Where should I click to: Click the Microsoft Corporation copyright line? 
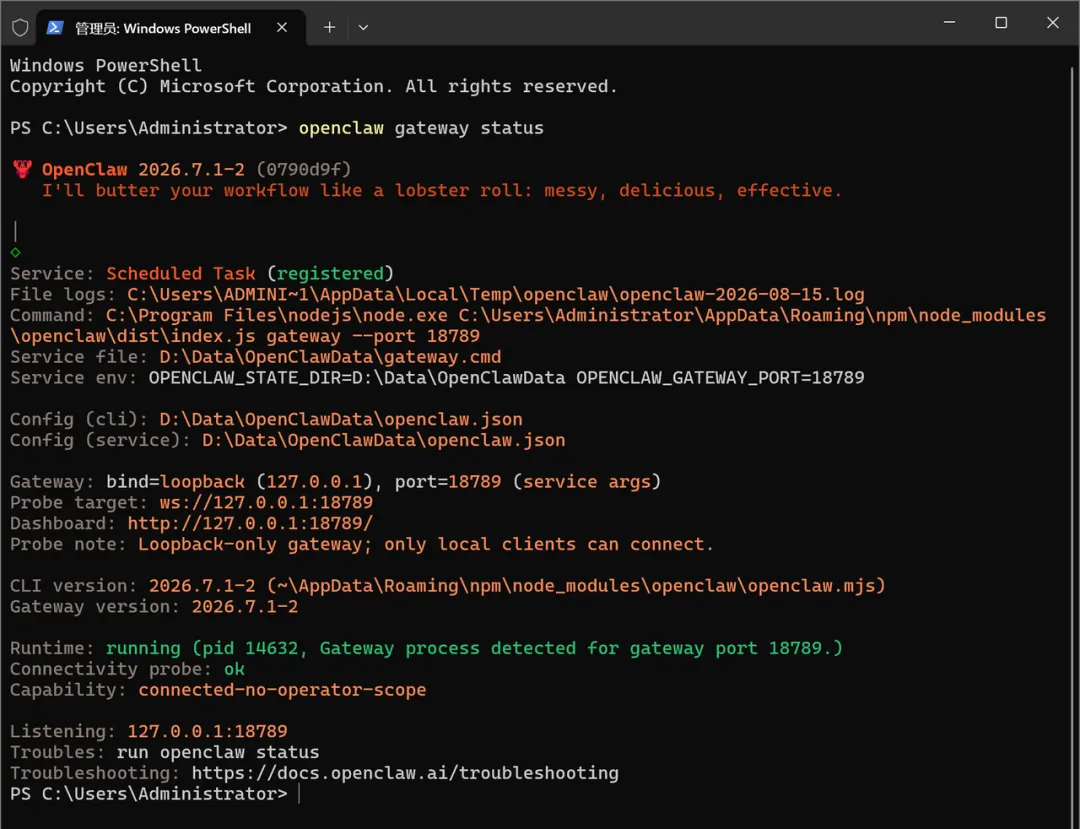pos(314,87)
